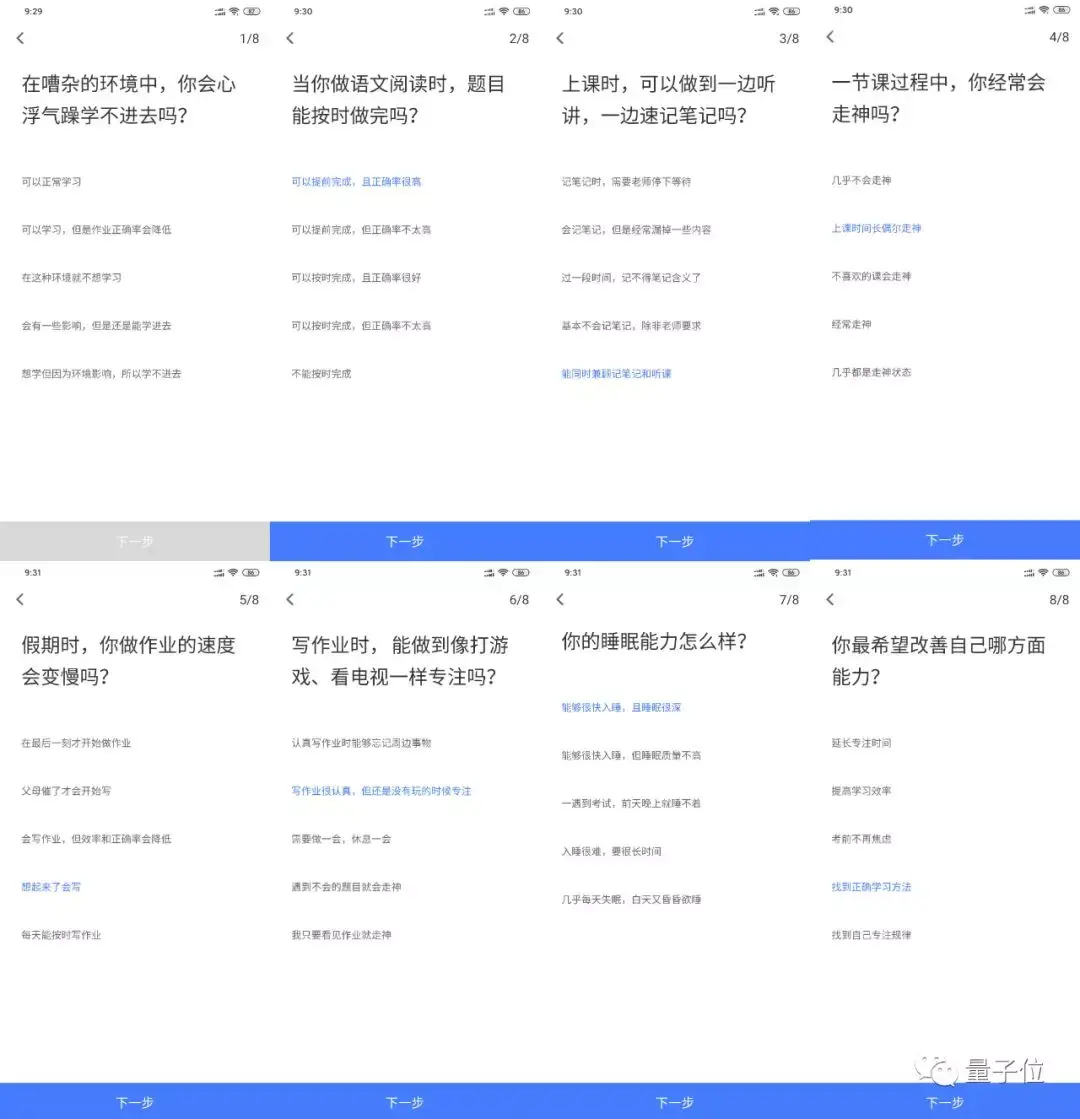Tap the greyed-out 下一步 on screen 1/8
Screen dimensions: 1080x1119
135,542
